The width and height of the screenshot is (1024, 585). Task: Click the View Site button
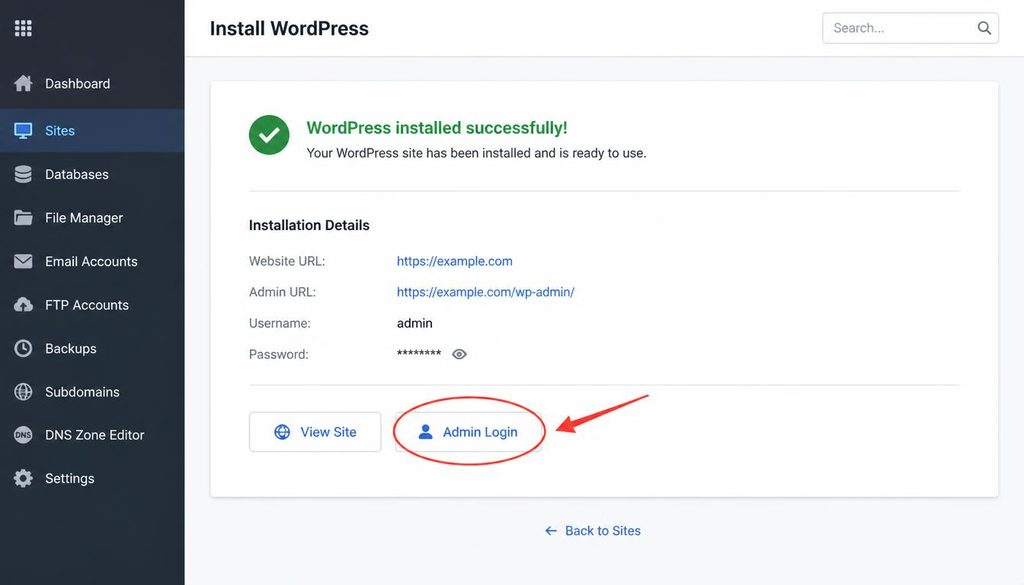(x=315, y=432)
